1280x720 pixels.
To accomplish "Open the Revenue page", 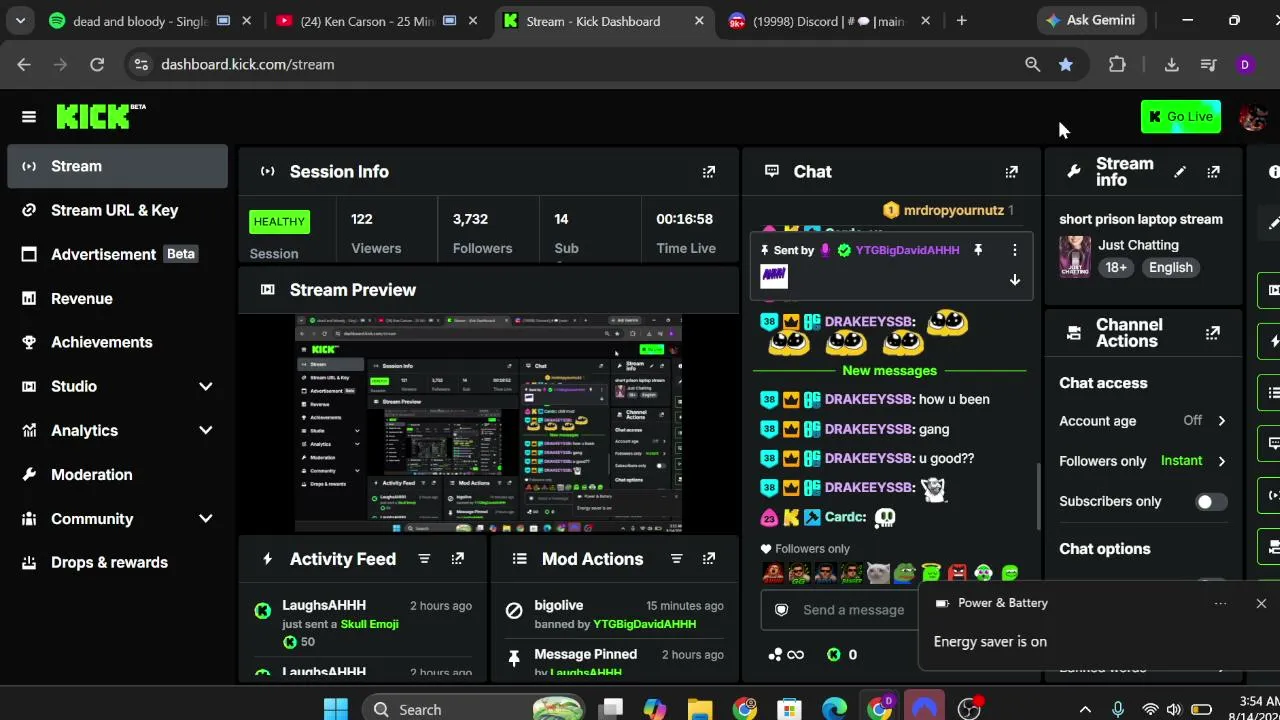I will [x=117, y=298].
